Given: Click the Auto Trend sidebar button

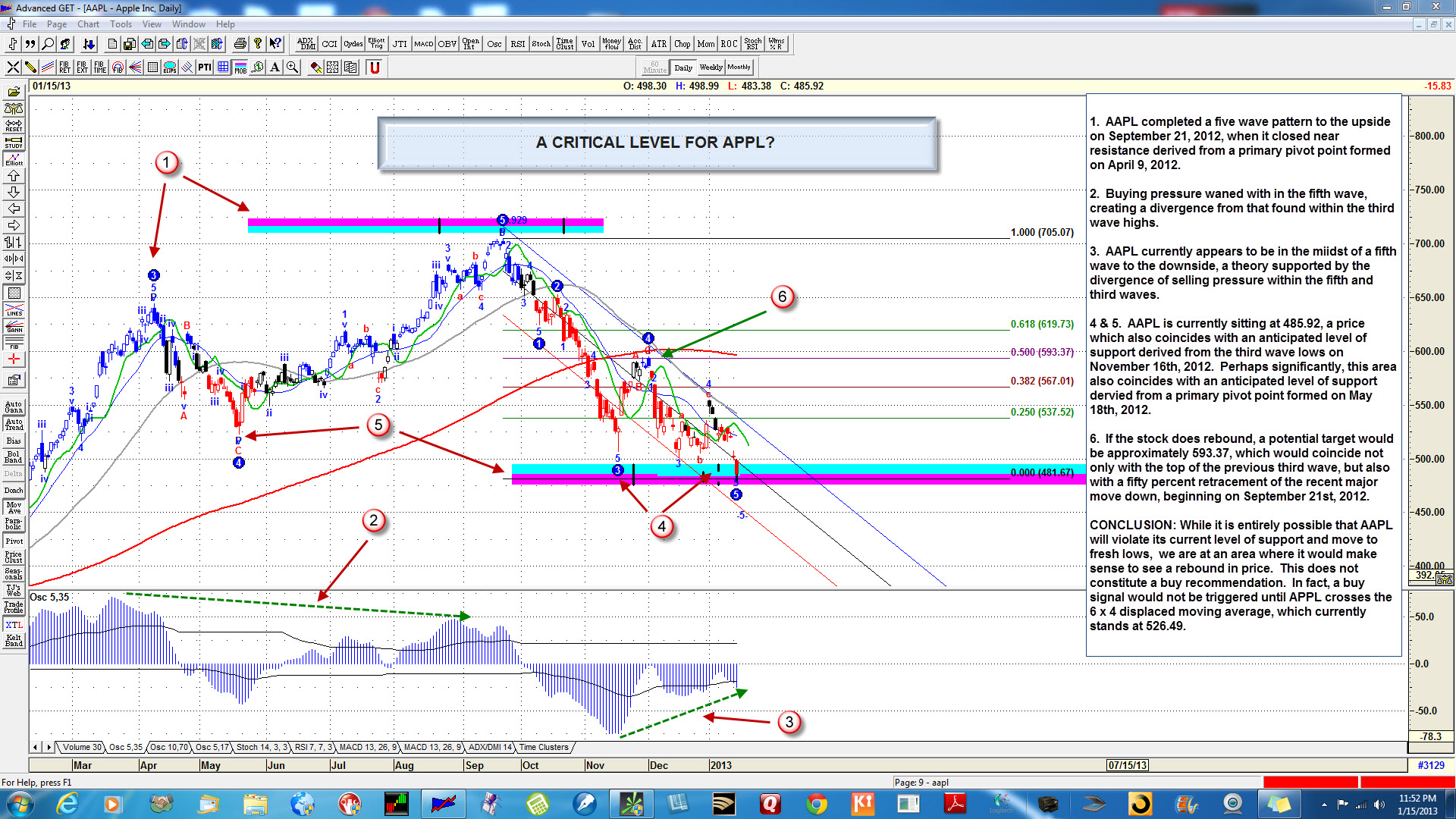Looking at the screenshot, I should (x=14, y=424).
